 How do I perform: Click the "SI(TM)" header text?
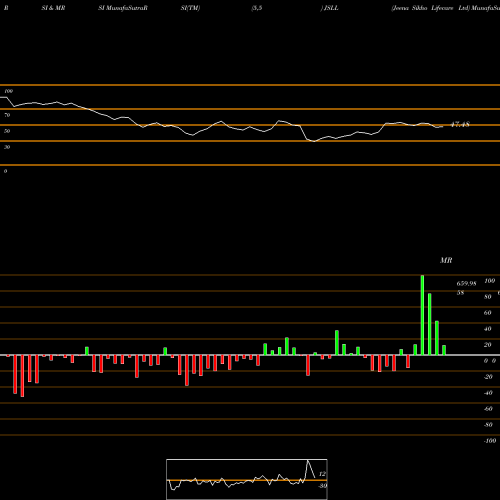(190, 8)
